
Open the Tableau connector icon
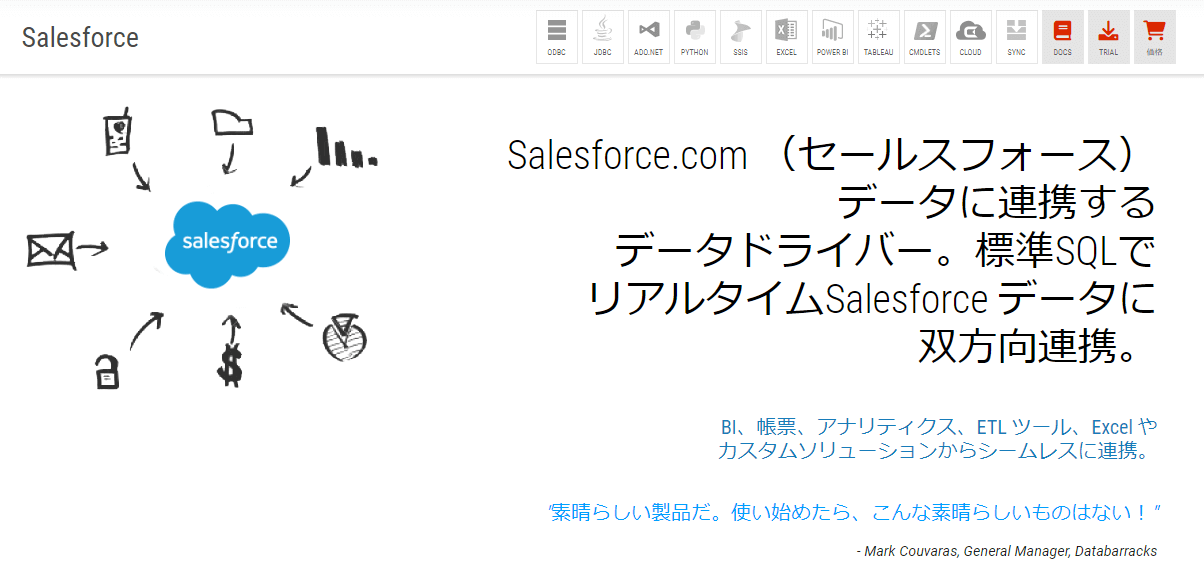point(878,37)
